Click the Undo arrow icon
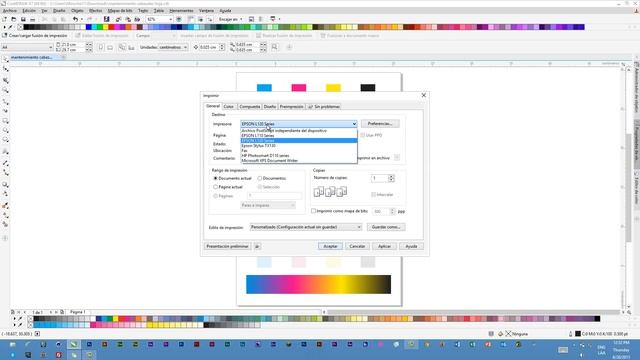The height and width of the screenshot is (360, 640). [75, 19]
